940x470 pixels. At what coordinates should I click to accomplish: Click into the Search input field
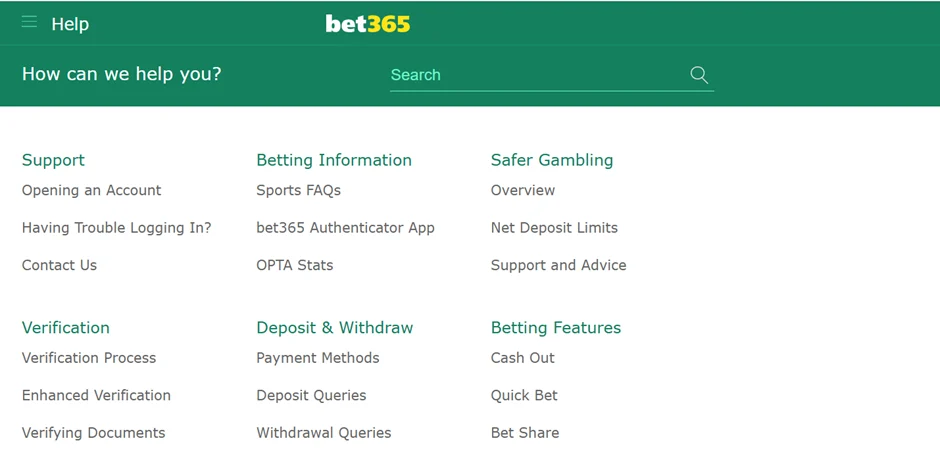pos(535,75)
